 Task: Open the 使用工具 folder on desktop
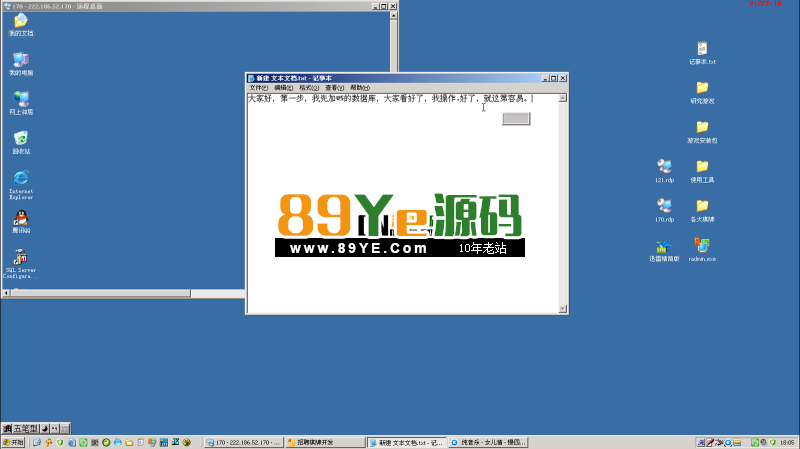pos(702,166)
